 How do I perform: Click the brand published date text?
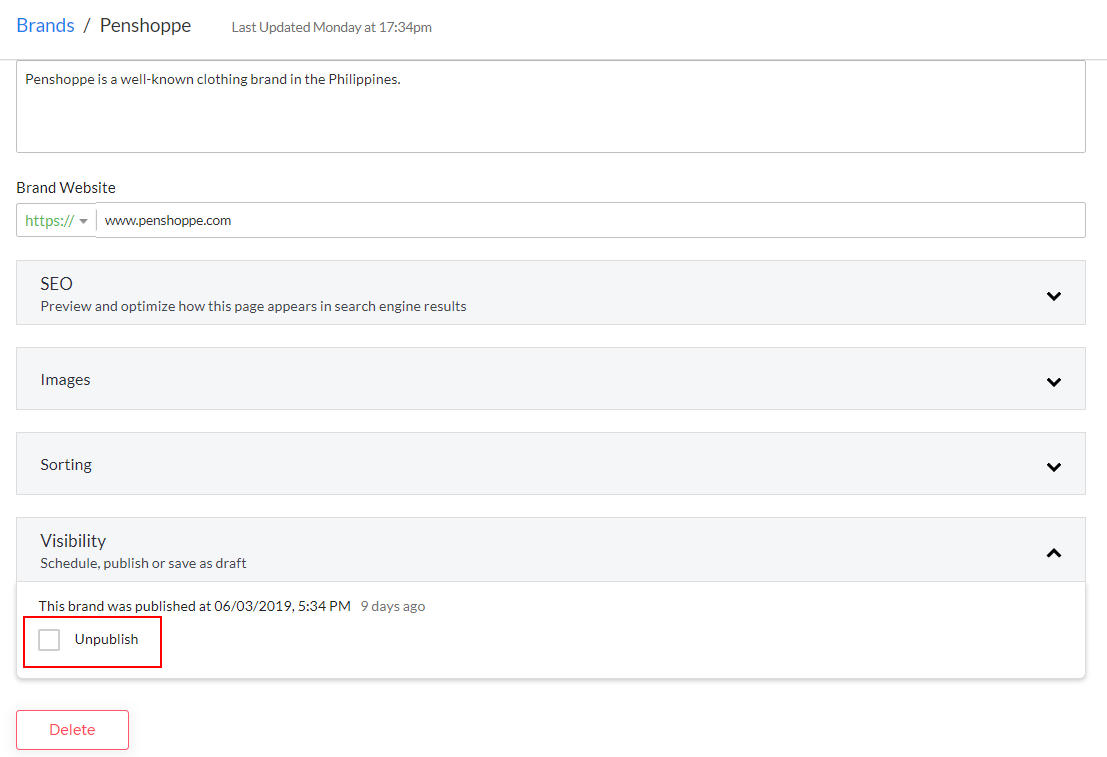pyautogui.click(x=195, y=606)
